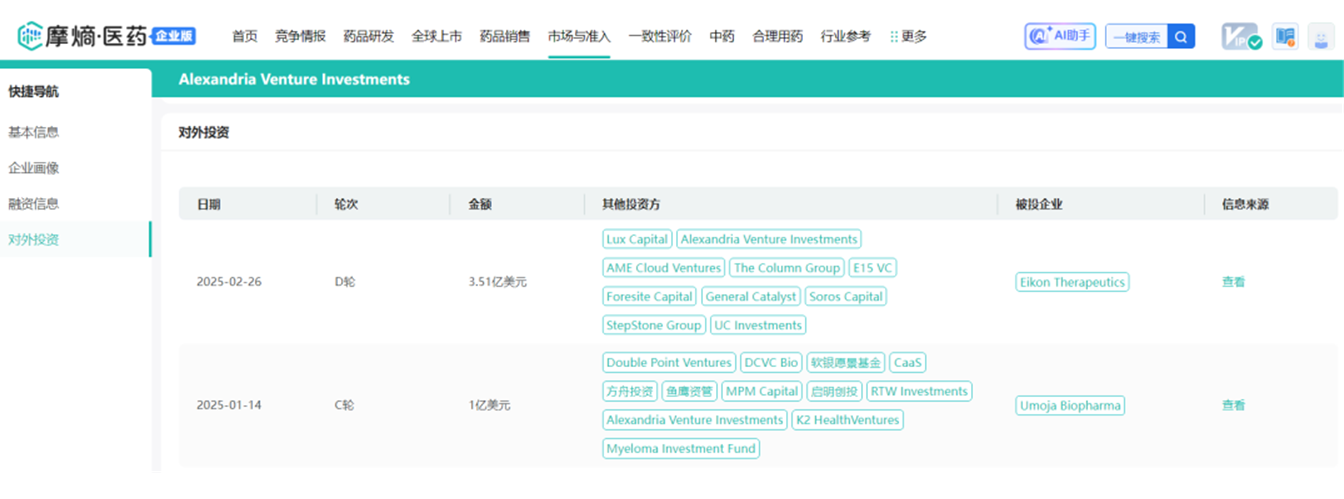Viewport: 1344px width, 499px height.
Task: Click the 信息来源 column header
Action: click(x=1246, y=204)
